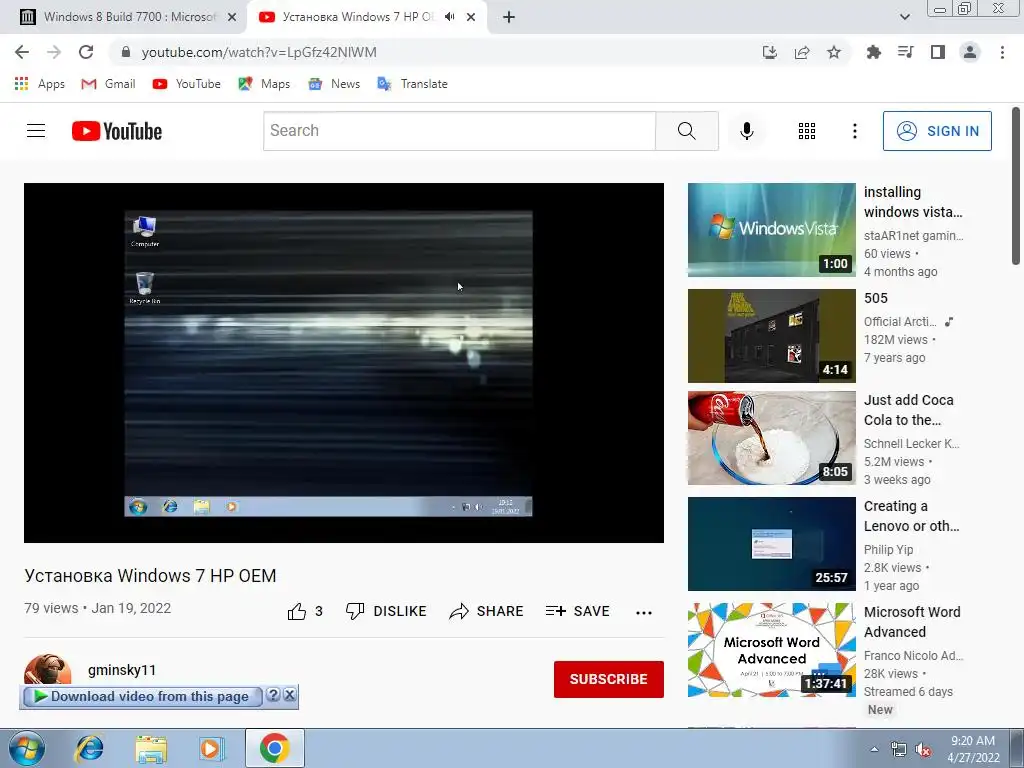Open Chrome's three-dot menu

click(x=1002, y=52)
